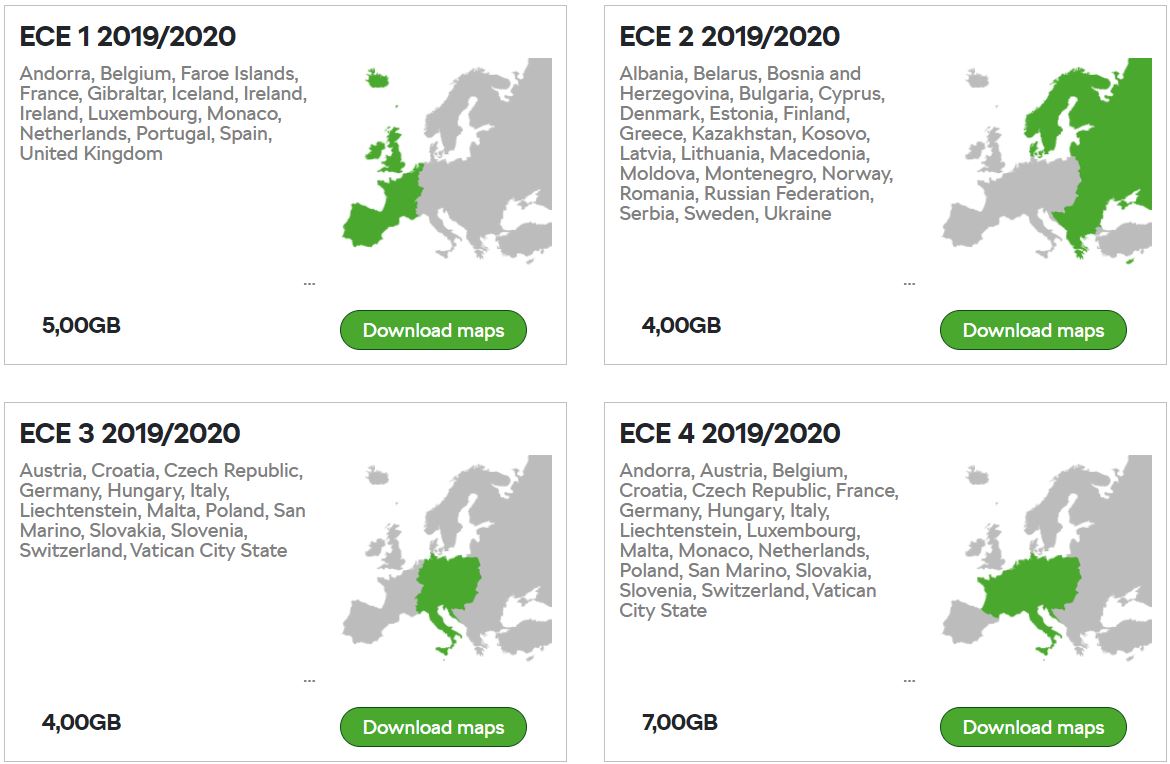Click the ECE 4 Europe map thumbnail
Viewport: 1170px width, 764px height.
[1046, 556]
